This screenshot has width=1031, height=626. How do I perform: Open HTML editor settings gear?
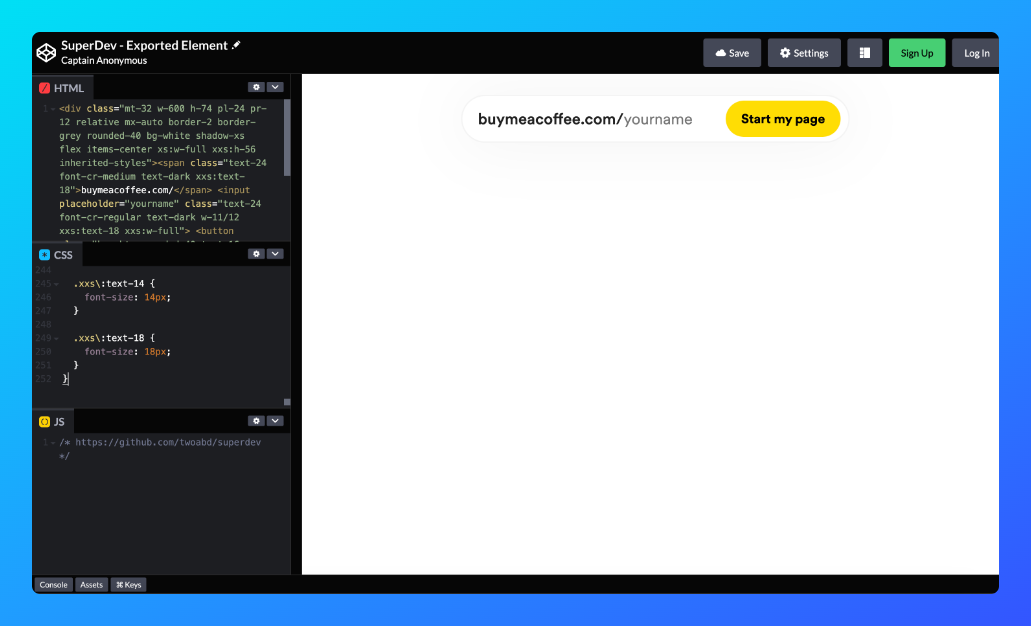point(256,87)
